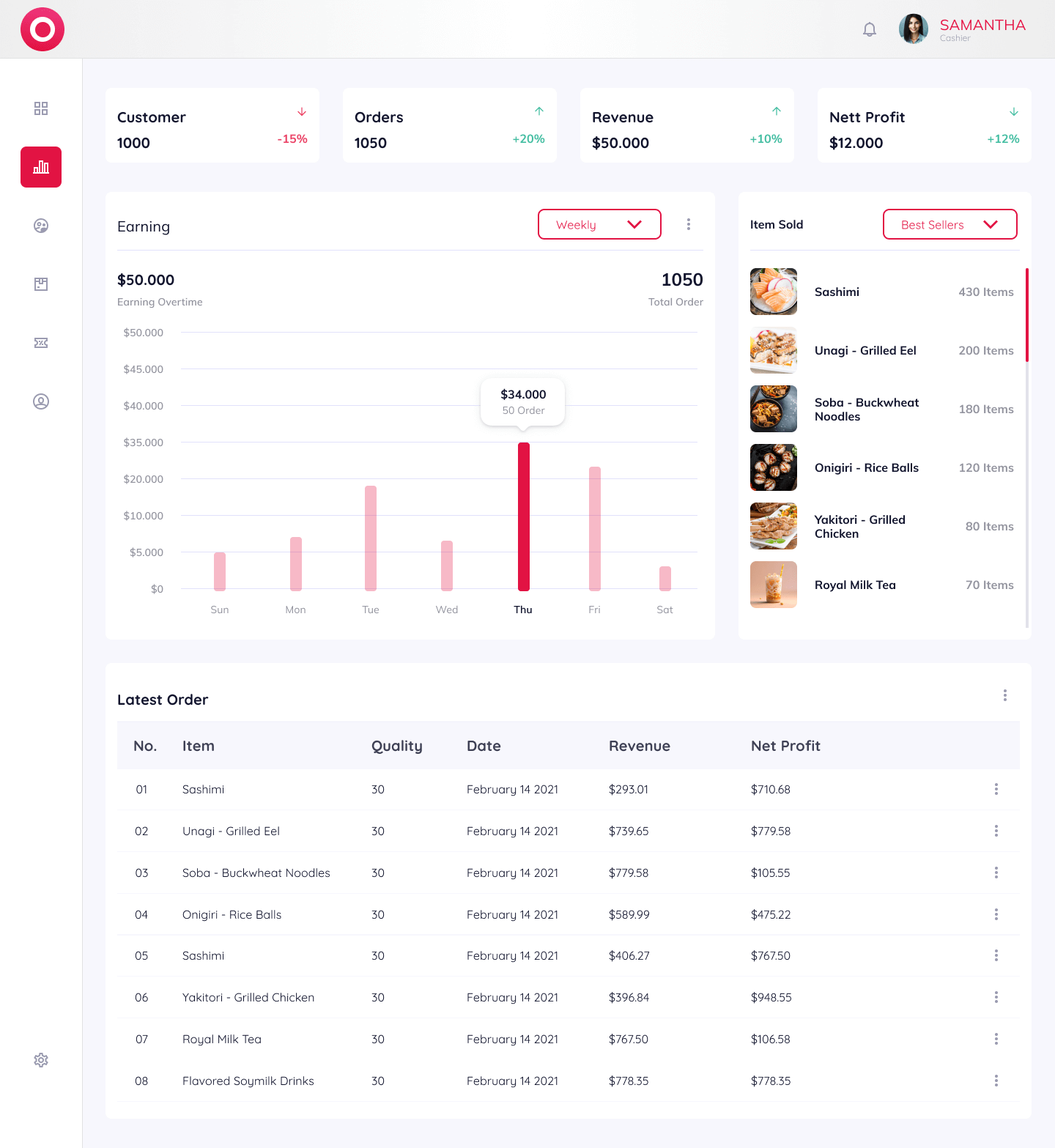Click the Fri bar in earnings chart
Screen dimensions: 1055x1148
pos(594,528)
